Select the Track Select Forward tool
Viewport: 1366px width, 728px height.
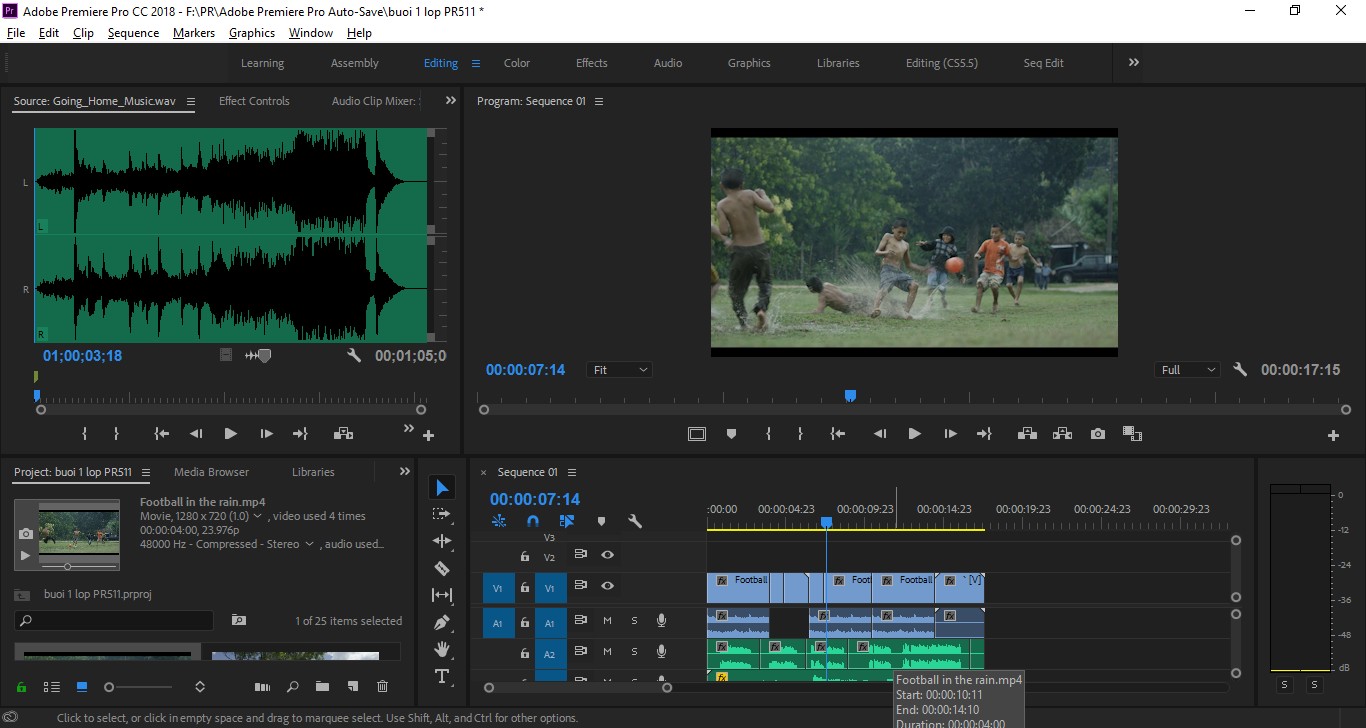click(x=442, y=514)
